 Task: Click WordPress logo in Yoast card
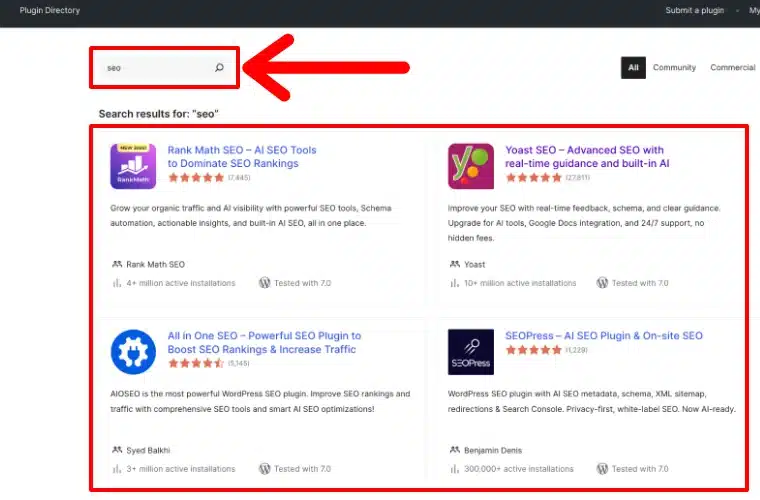[x=602, y=282]
